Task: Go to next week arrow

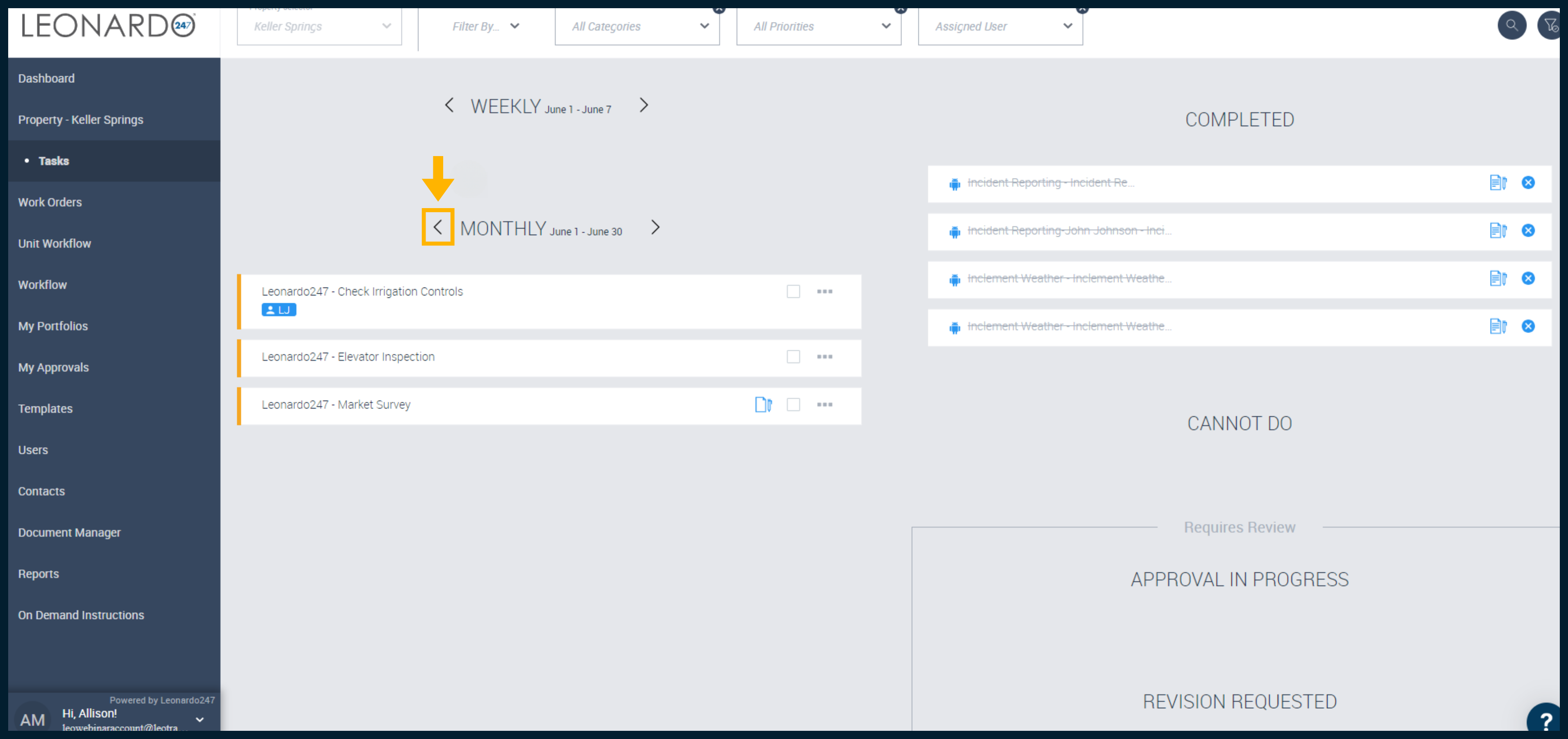Action: 644,105
